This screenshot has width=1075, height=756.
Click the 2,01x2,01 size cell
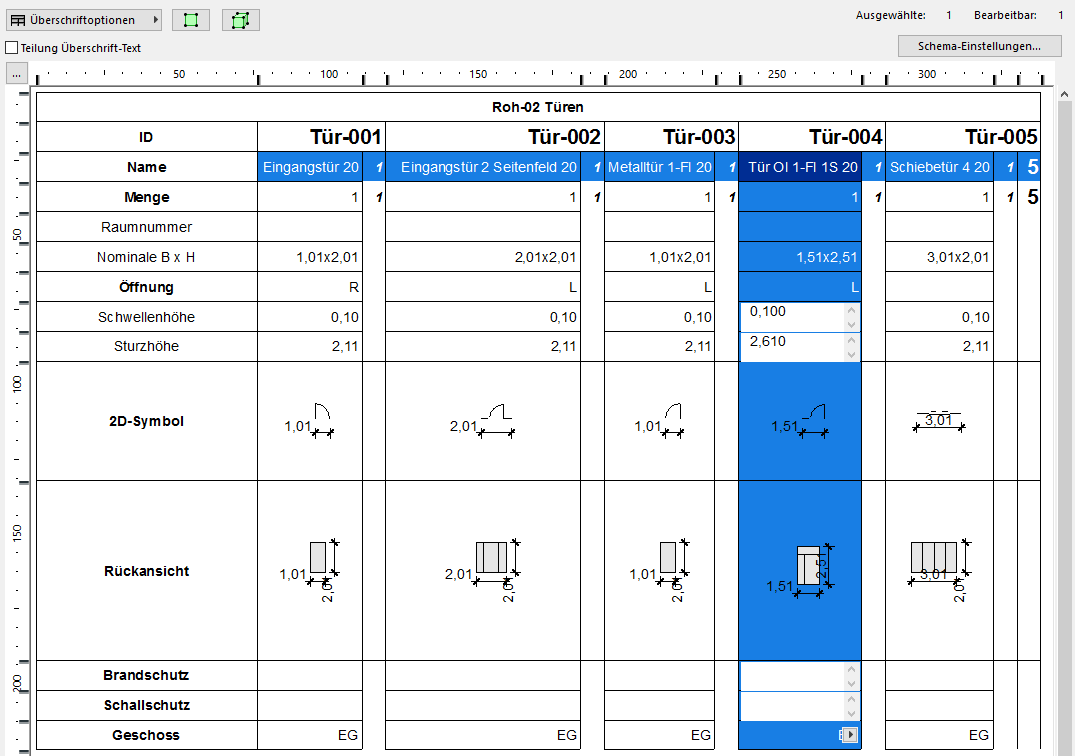pyautogui.click(x=483, y=257)
